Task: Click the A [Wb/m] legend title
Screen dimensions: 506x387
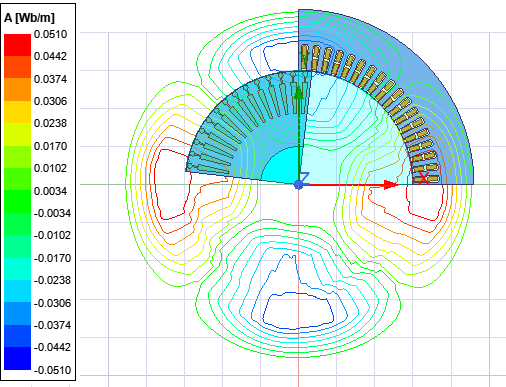Action: (29, 18)
